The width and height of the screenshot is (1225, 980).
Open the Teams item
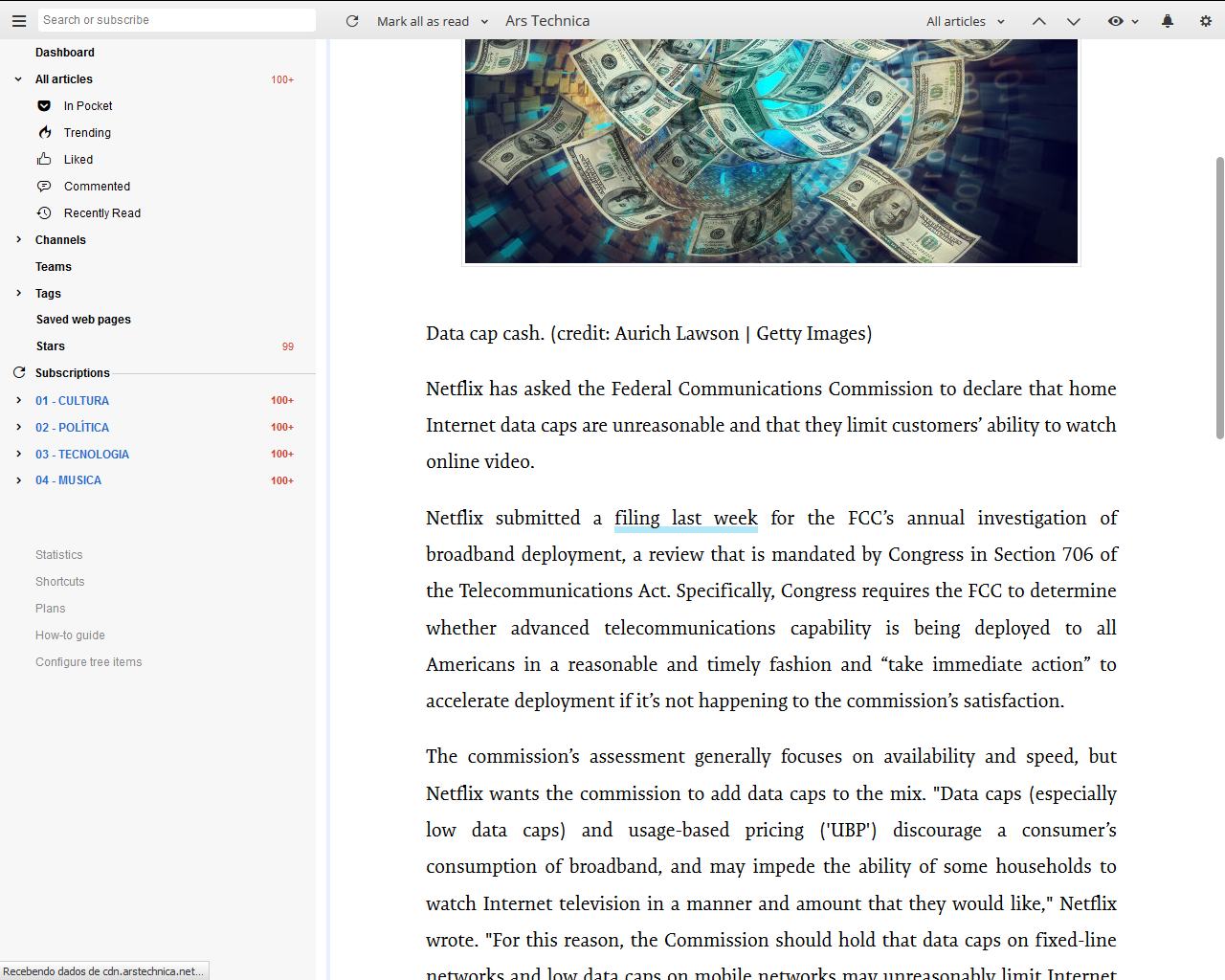tap(54, 267)
